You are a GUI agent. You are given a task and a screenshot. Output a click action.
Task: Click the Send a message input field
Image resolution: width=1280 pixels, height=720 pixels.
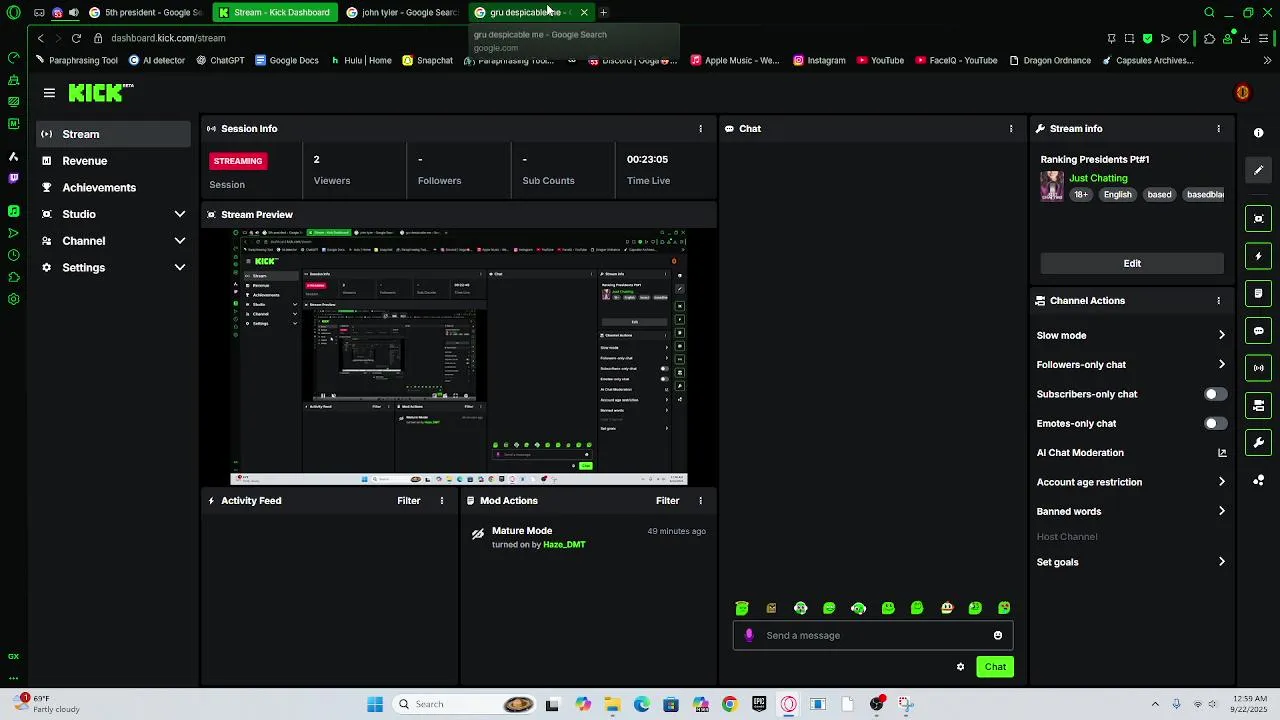(875, 636)
